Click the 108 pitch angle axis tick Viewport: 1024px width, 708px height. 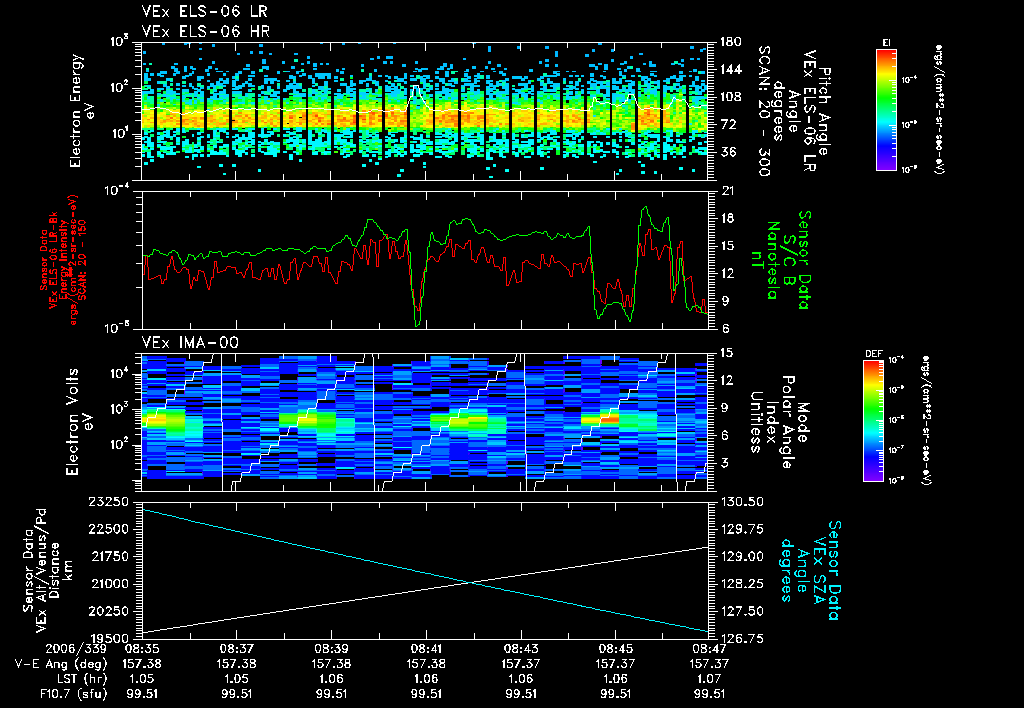[x=730, y=97]
